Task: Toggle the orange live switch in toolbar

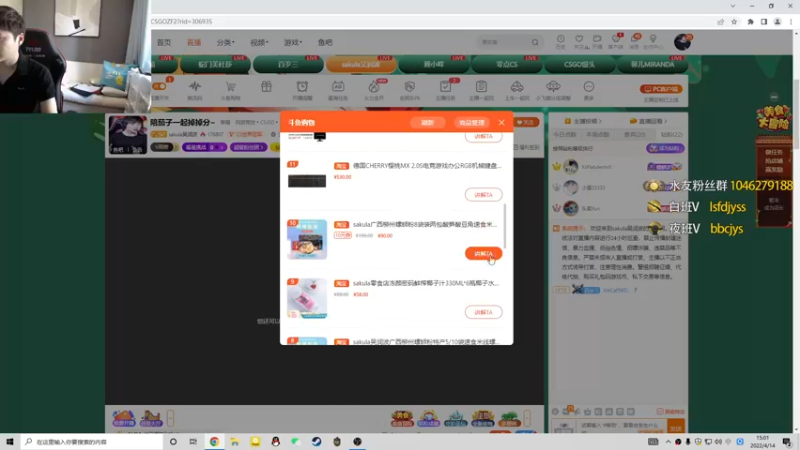Action: click(159, 86)
